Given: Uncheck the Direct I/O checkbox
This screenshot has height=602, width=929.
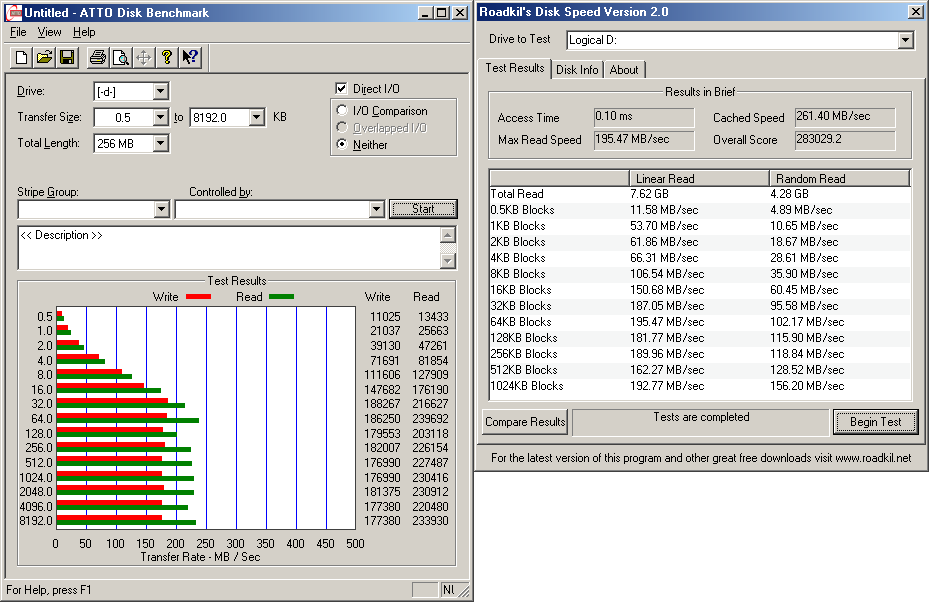Looking at the screenshot, I should click(342, 89).
